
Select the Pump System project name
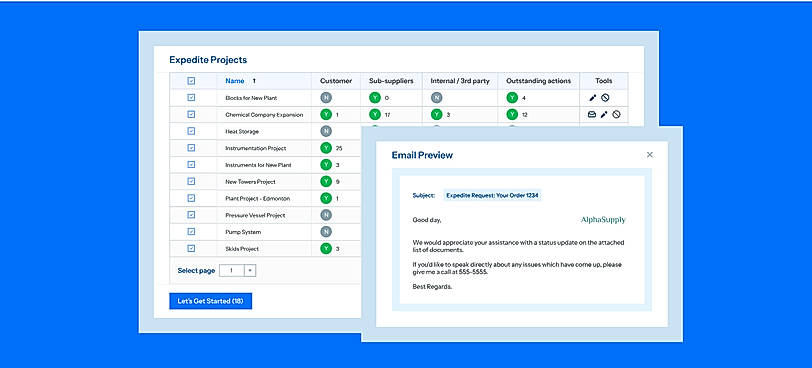click(243, 232)
